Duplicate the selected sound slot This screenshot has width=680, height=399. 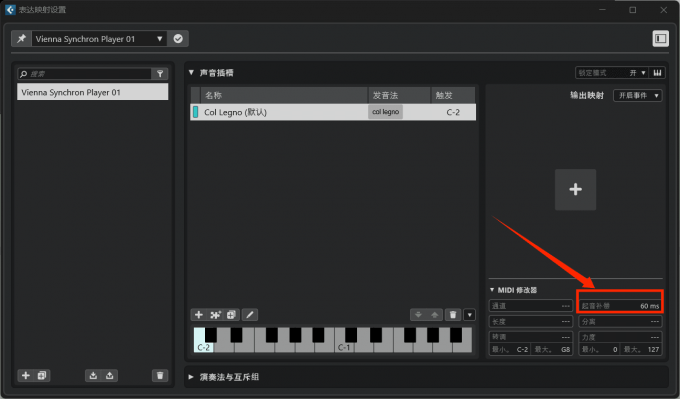pos(231,315)
